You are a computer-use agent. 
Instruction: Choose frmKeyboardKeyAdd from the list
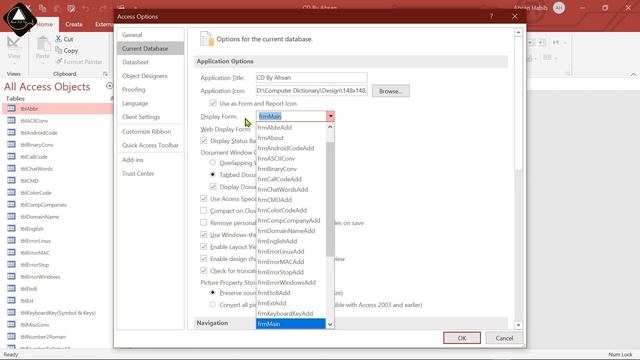coord(291,313)
